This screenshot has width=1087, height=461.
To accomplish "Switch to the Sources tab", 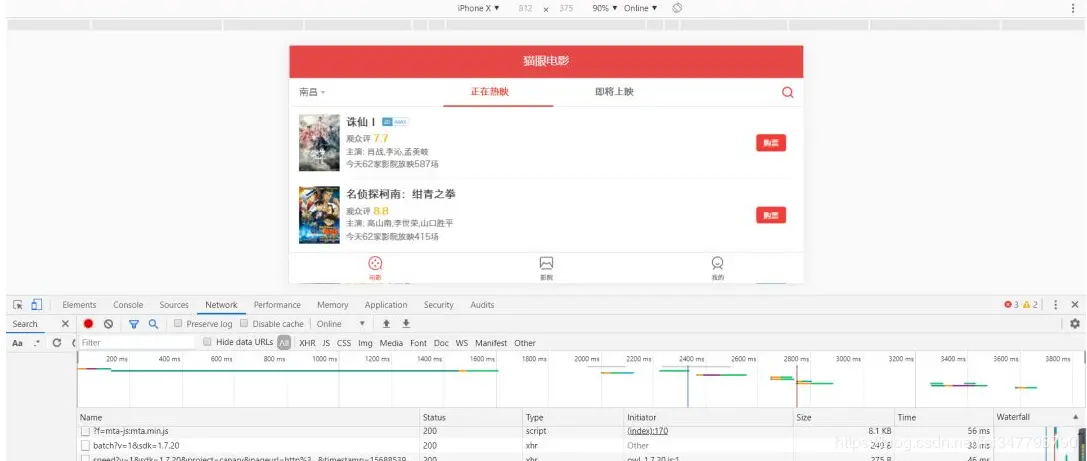I will pos(174,305).
